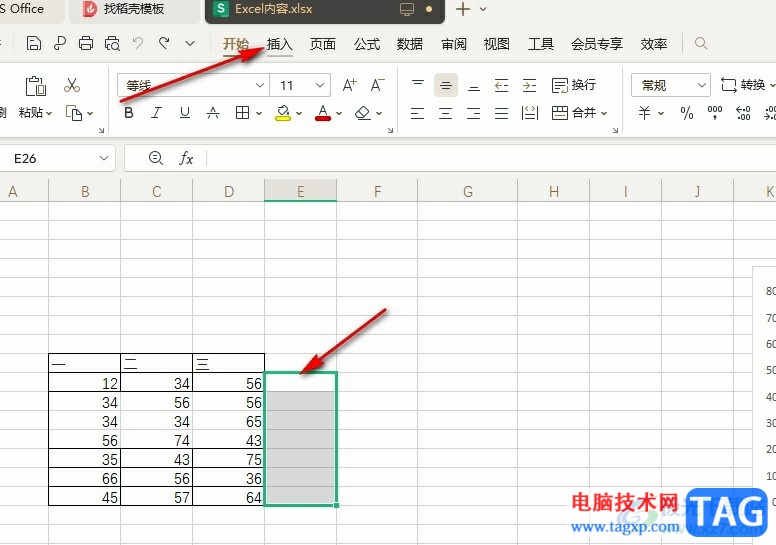Toggle Underline formatting
The height and width of the screenshot is (545, 776).
[x=185, y=113]
